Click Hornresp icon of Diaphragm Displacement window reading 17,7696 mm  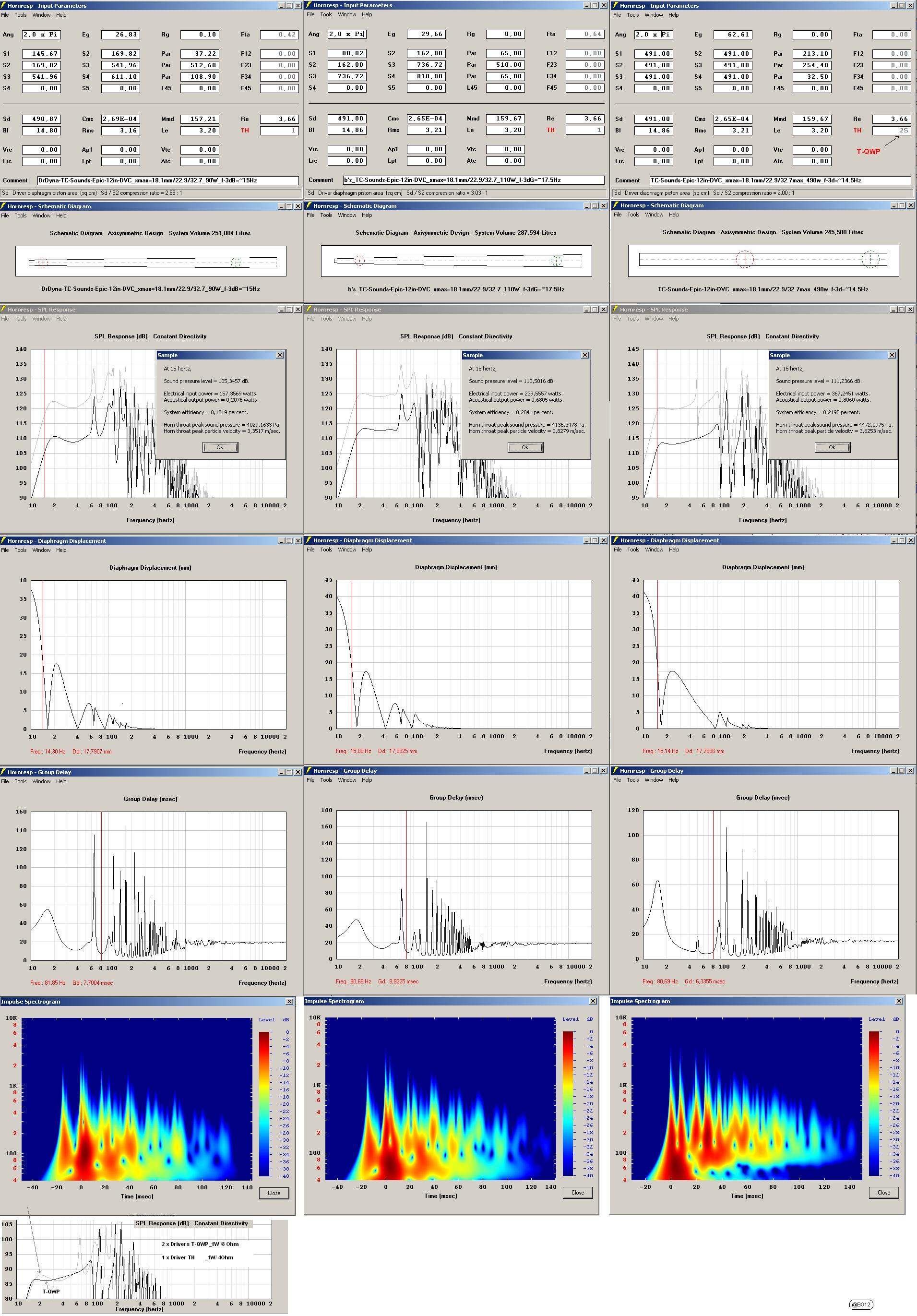click(616, 540)
